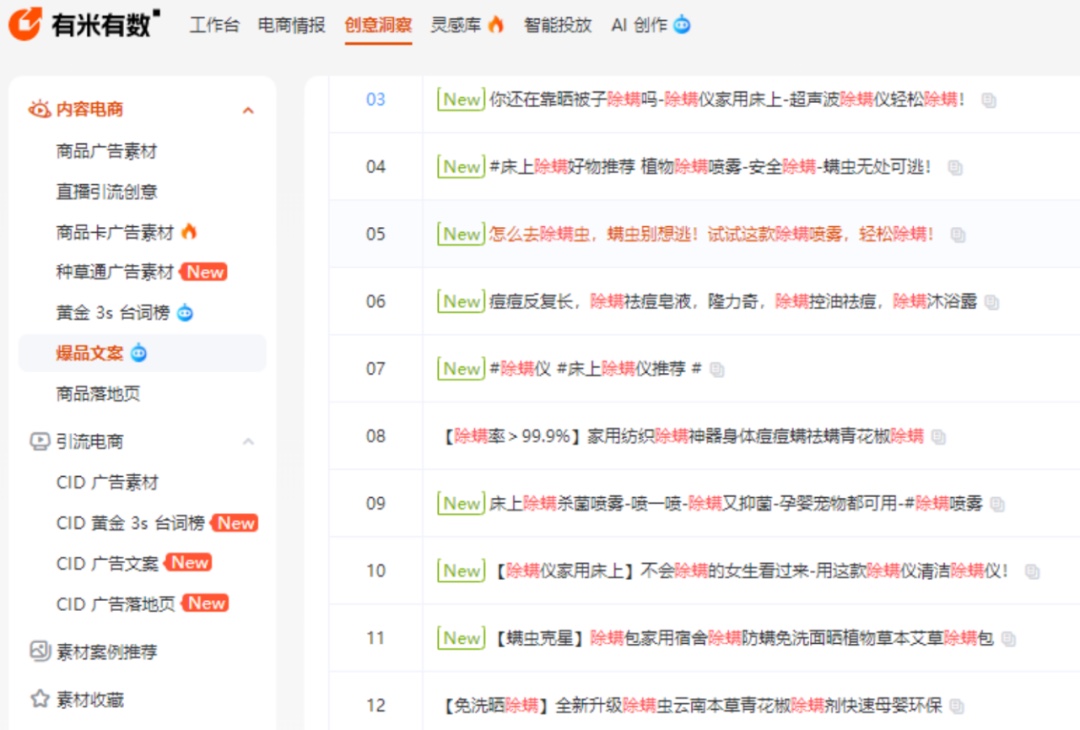Open copy titled 怎么去除螨虫

click(712, 234)
